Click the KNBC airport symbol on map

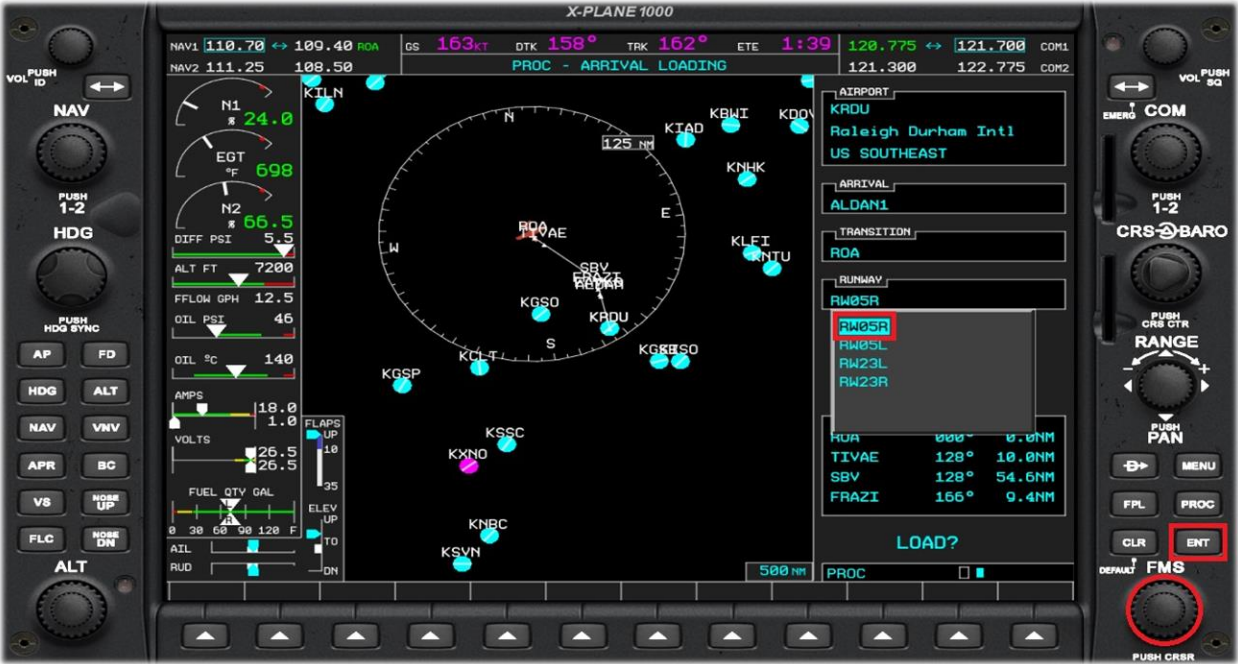(489, 535)
